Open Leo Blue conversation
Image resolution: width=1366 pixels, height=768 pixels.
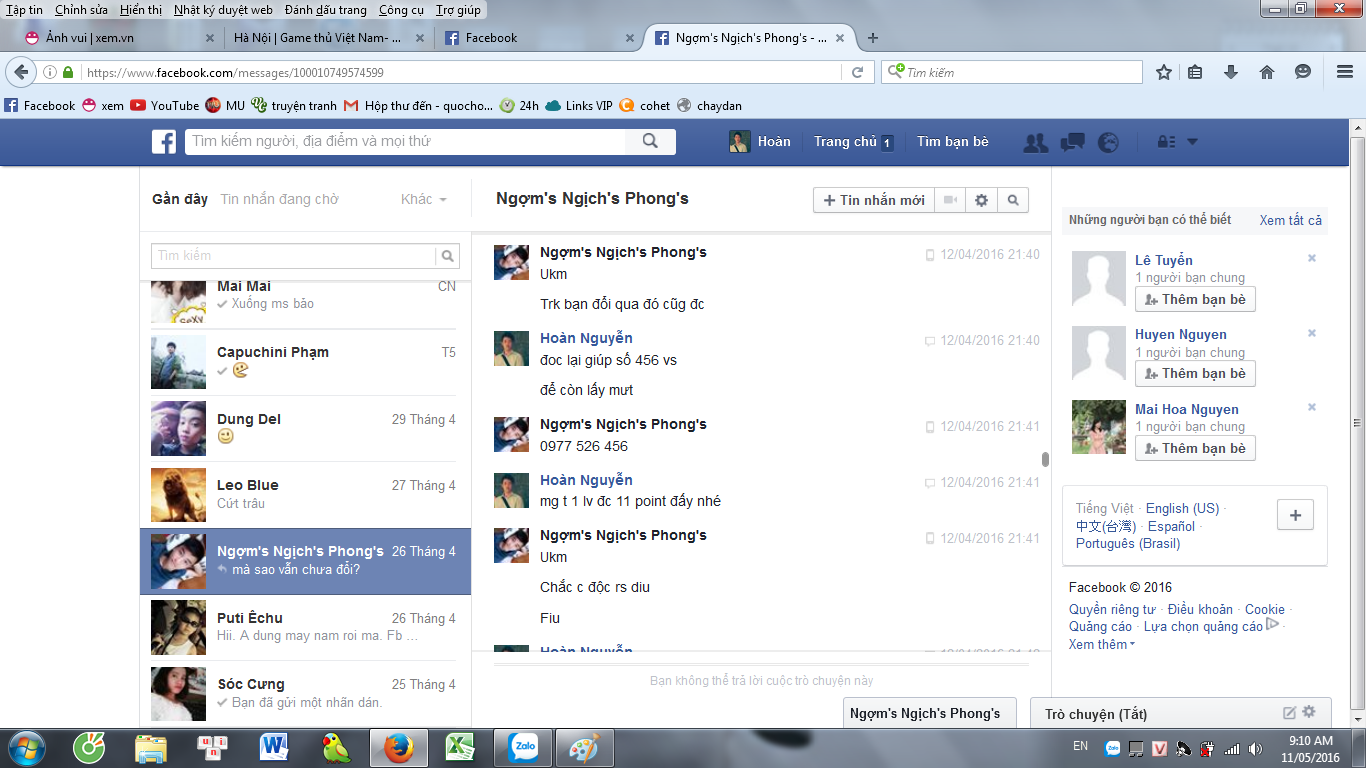(x=305, y=495)
